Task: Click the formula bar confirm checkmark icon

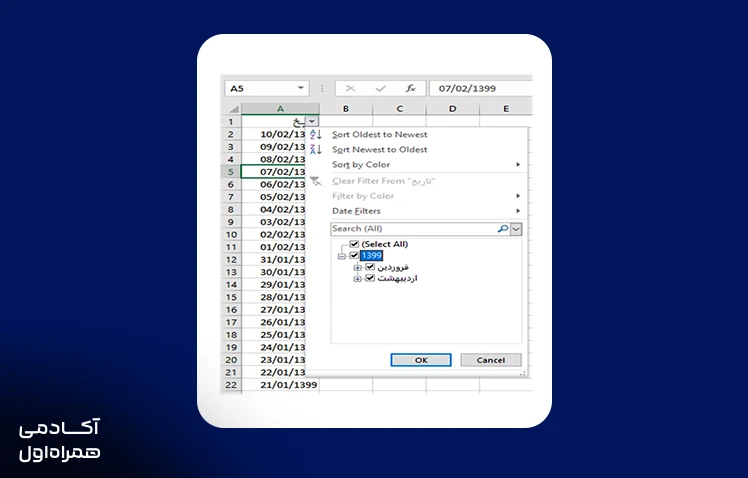Action: (381, 88)
